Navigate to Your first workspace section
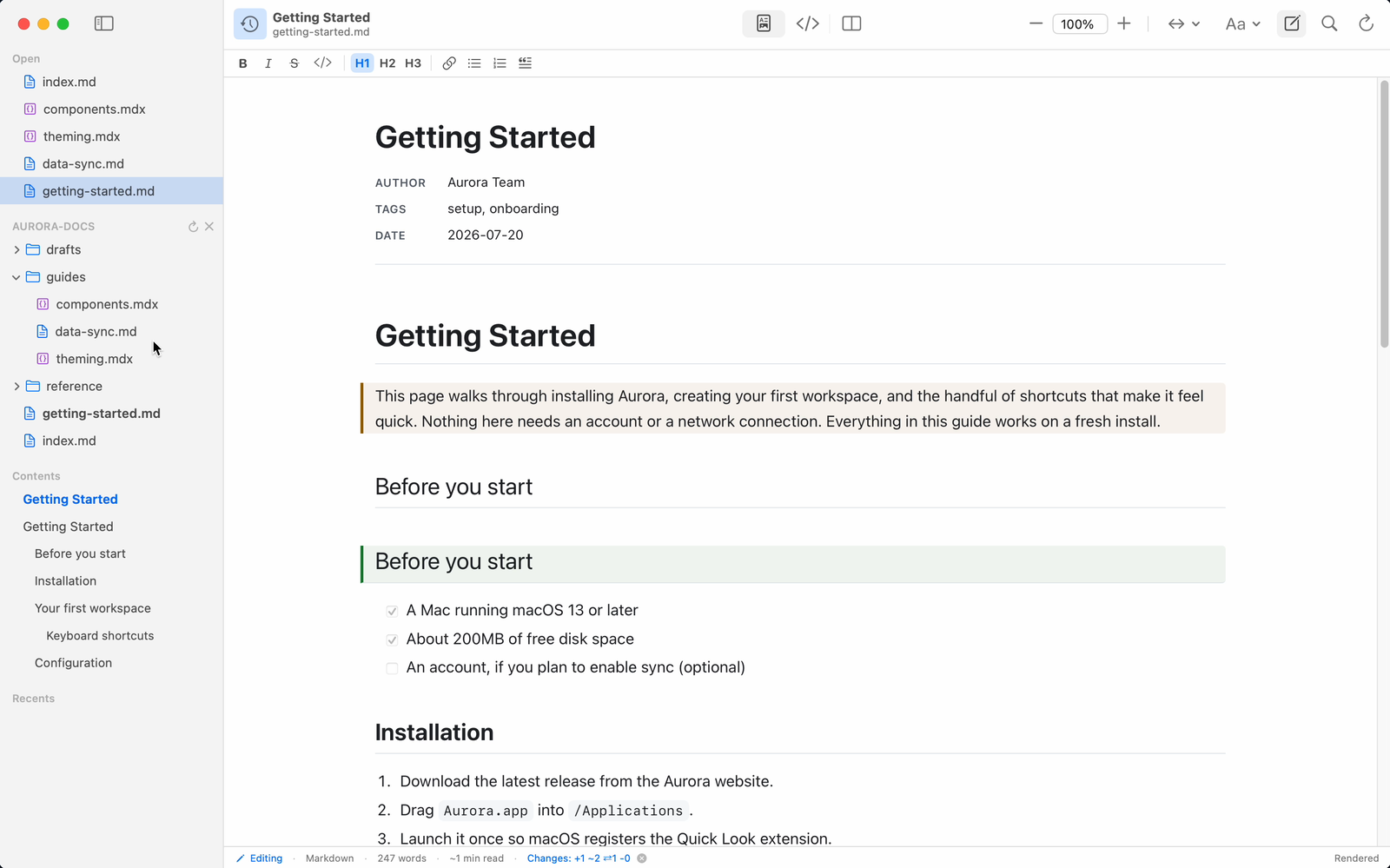Screen dimensions: 1390x868 tap(93, 608)
